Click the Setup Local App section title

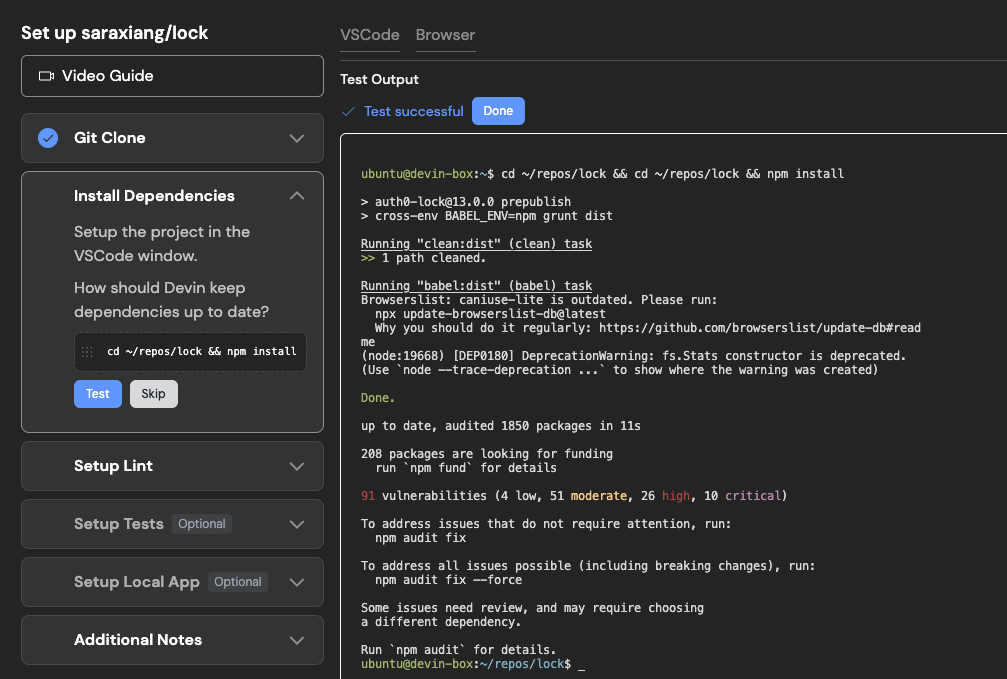[x=137, y=582]
